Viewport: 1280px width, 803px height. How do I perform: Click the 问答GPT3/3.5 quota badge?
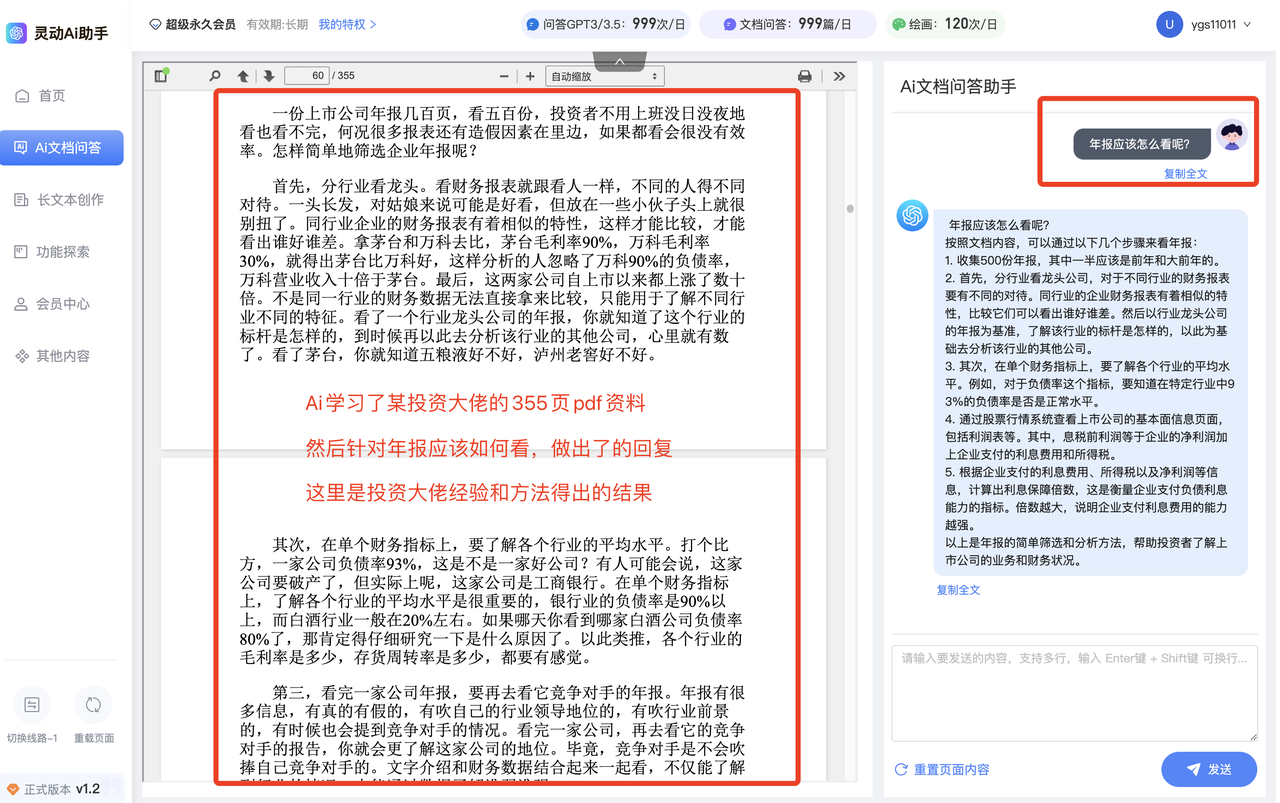tap(605, 24)
